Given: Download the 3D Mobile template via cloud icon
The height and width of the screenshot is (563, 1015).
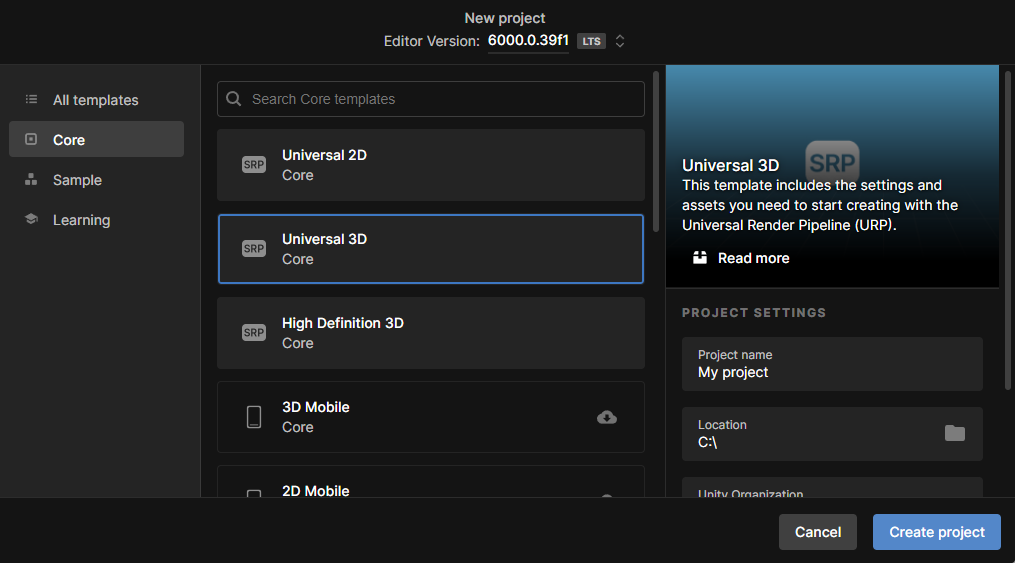Looking at the screenshot, I should pos(607,417).
